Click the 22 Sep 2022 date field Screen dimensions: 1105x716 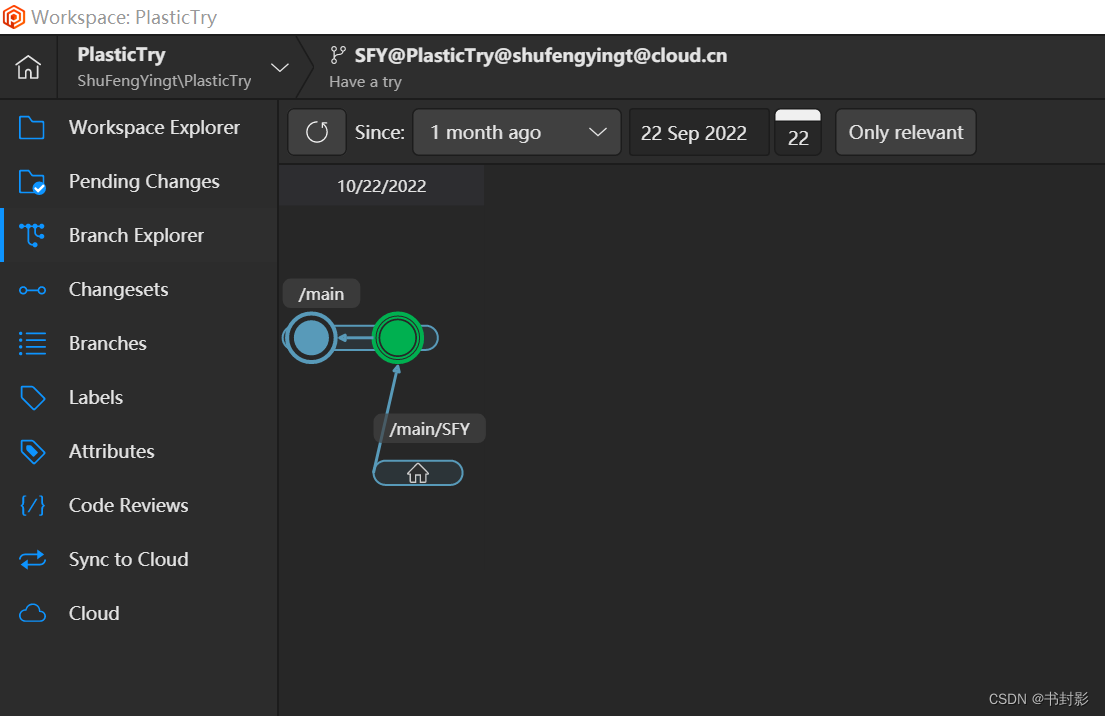click(698, 132)
